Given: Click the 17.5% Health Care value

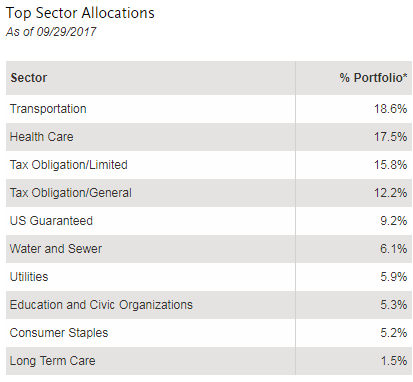Looking at the screenshot, I should click(390, 137).
